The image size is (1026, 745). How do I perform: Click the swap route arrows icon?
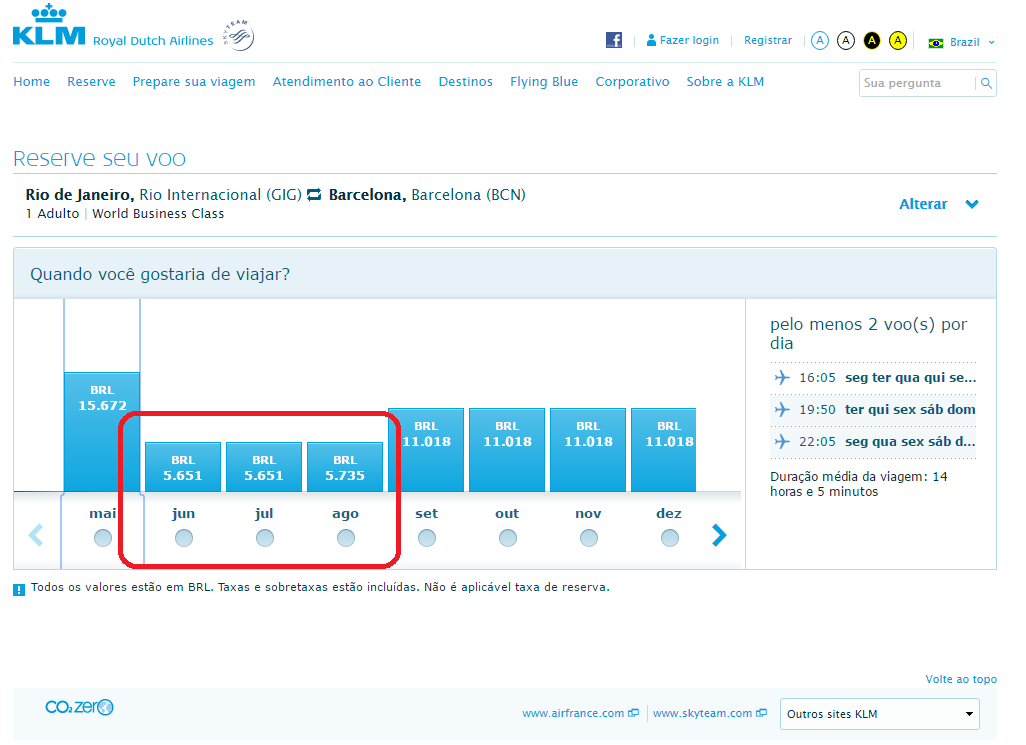pos(315,195)
